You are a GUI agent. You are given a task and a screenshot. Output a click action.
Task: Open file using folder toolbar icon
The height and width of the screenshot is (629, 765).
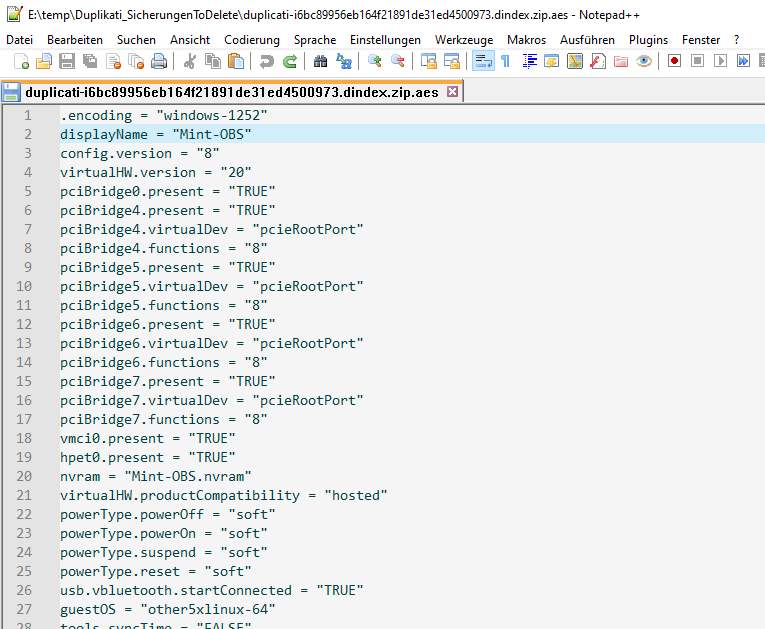click(44, 61)
